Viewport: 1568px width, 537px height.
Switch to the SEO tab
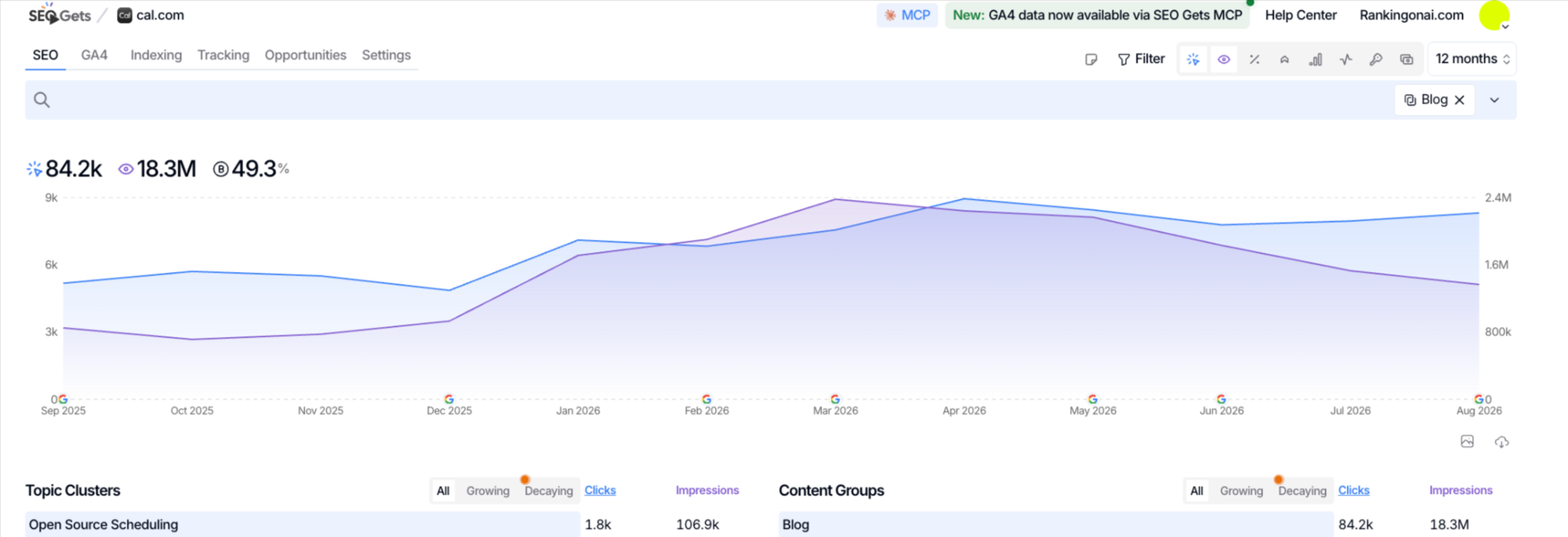coord(45,55)
